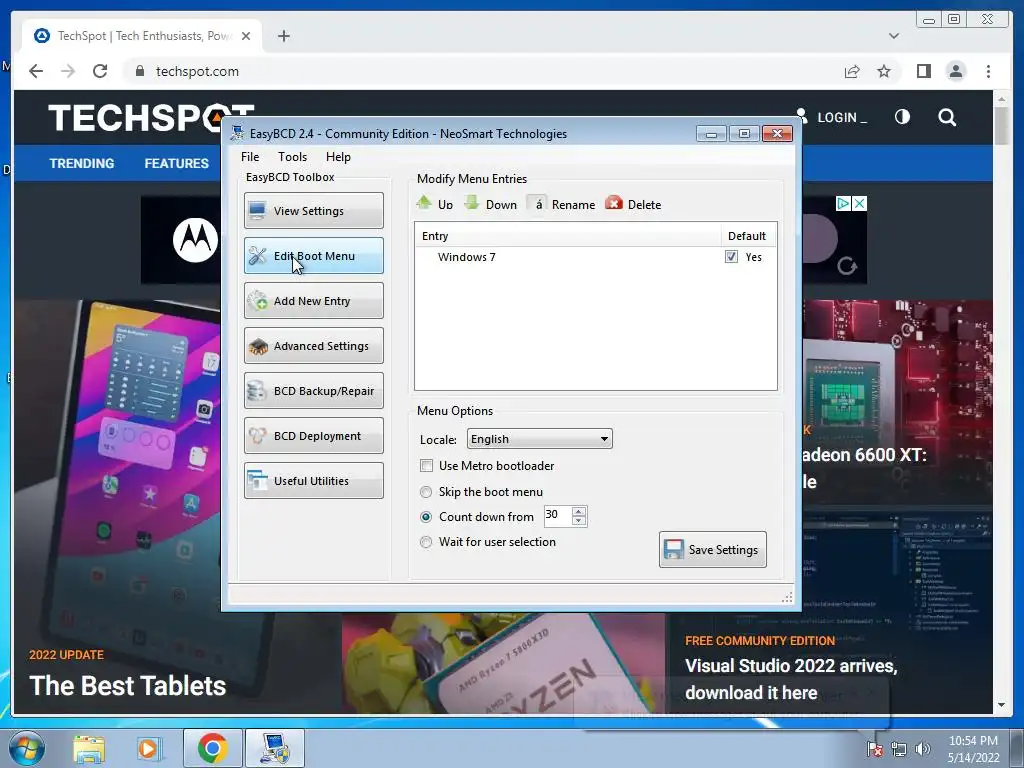Expand the Locale English dropdown
The image size is (1024, 768).
pos(539,439)
